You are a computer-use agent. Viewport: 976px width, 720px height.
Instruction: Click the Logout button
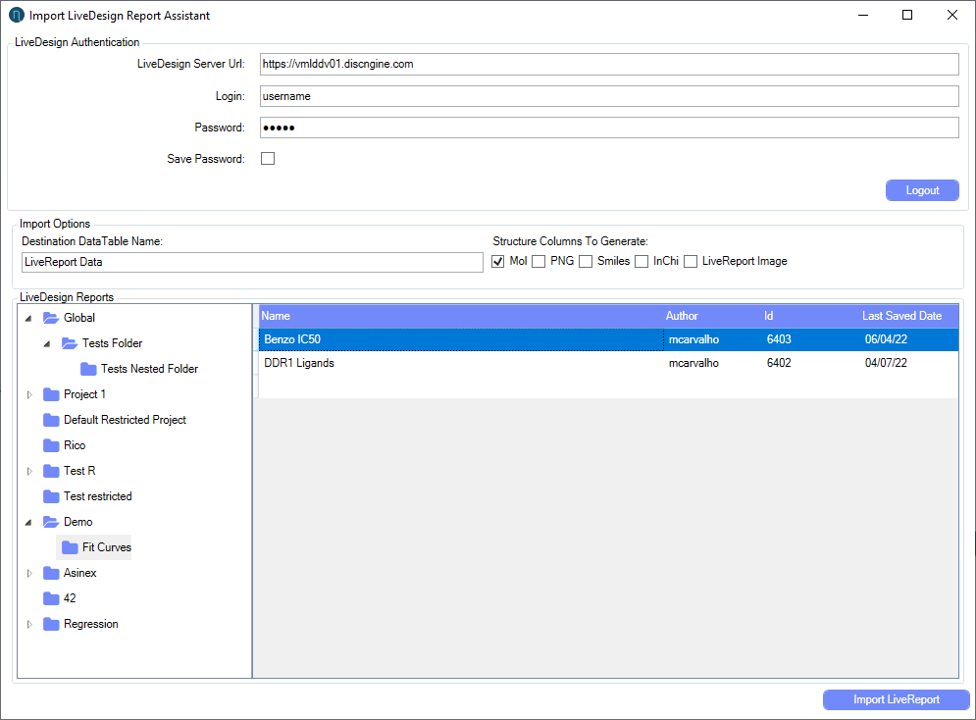[x=922, y=190]
